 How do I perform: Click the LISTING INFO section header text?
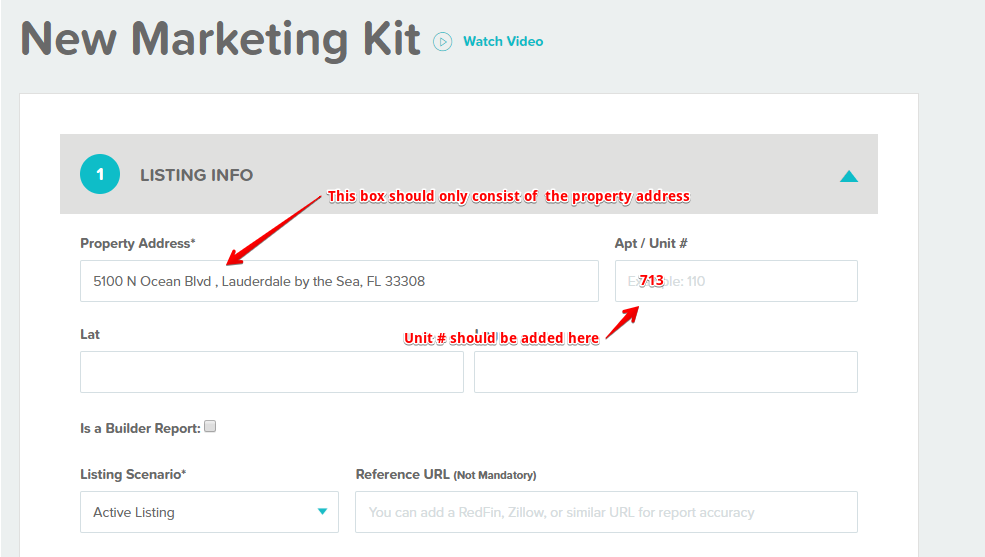[196, 175]
